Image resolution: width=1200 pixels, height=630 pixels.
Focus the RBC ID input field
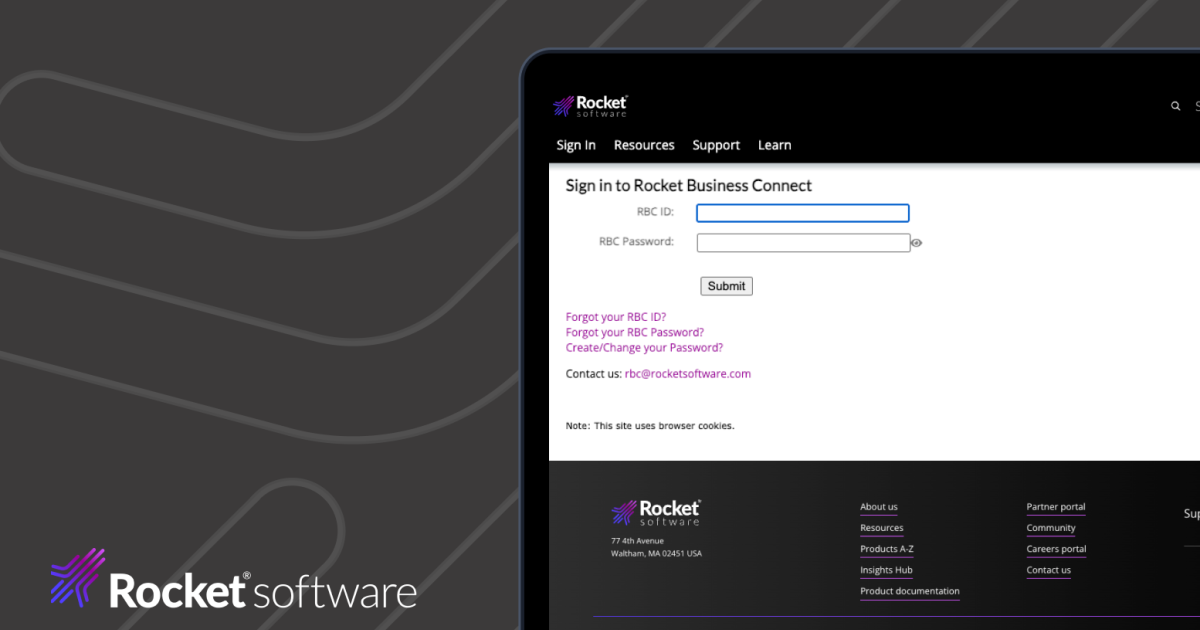[x=802, y=213]
